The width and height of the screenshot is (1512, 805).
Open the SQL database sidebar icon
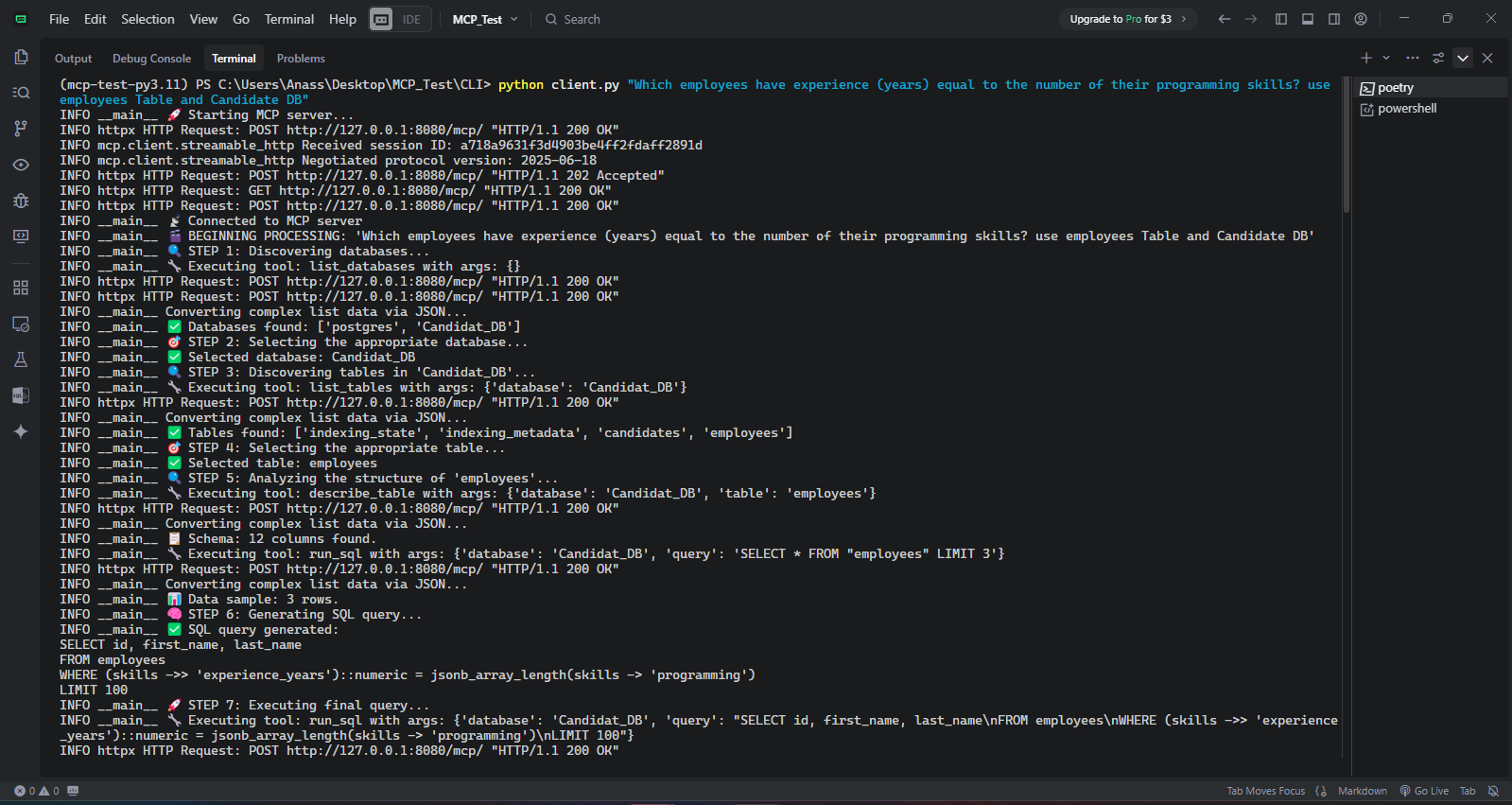[x=21, y=395]
